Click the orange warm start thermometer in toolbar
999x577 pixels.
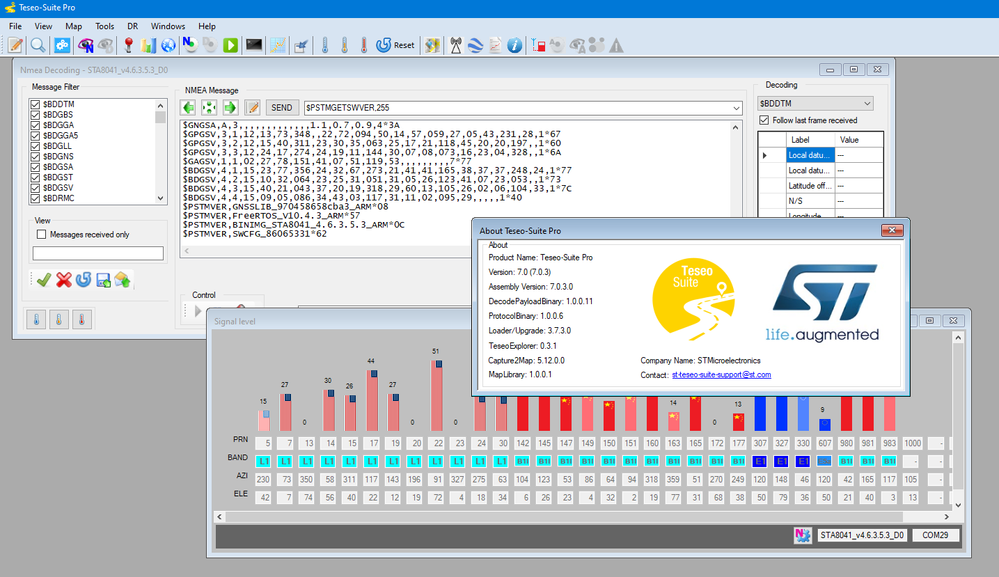click(345, 45)
